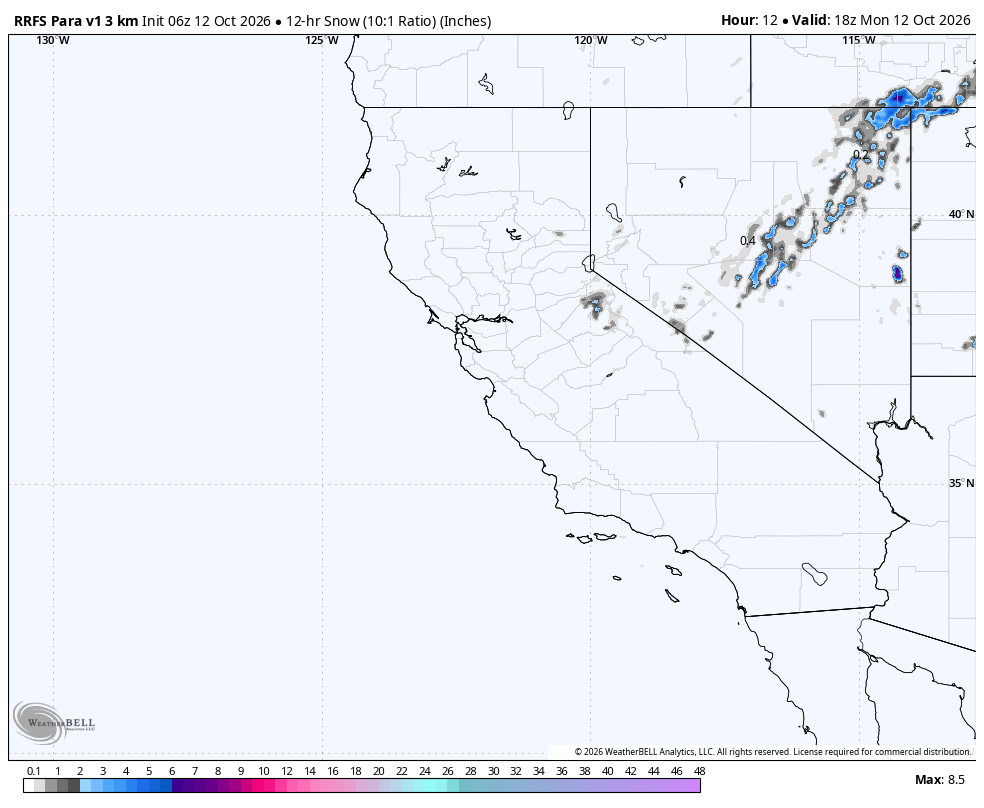This screenshot has height=808, width=984.
Task: Click the 0.1 label on the color scale
Action: pos(34,772)
